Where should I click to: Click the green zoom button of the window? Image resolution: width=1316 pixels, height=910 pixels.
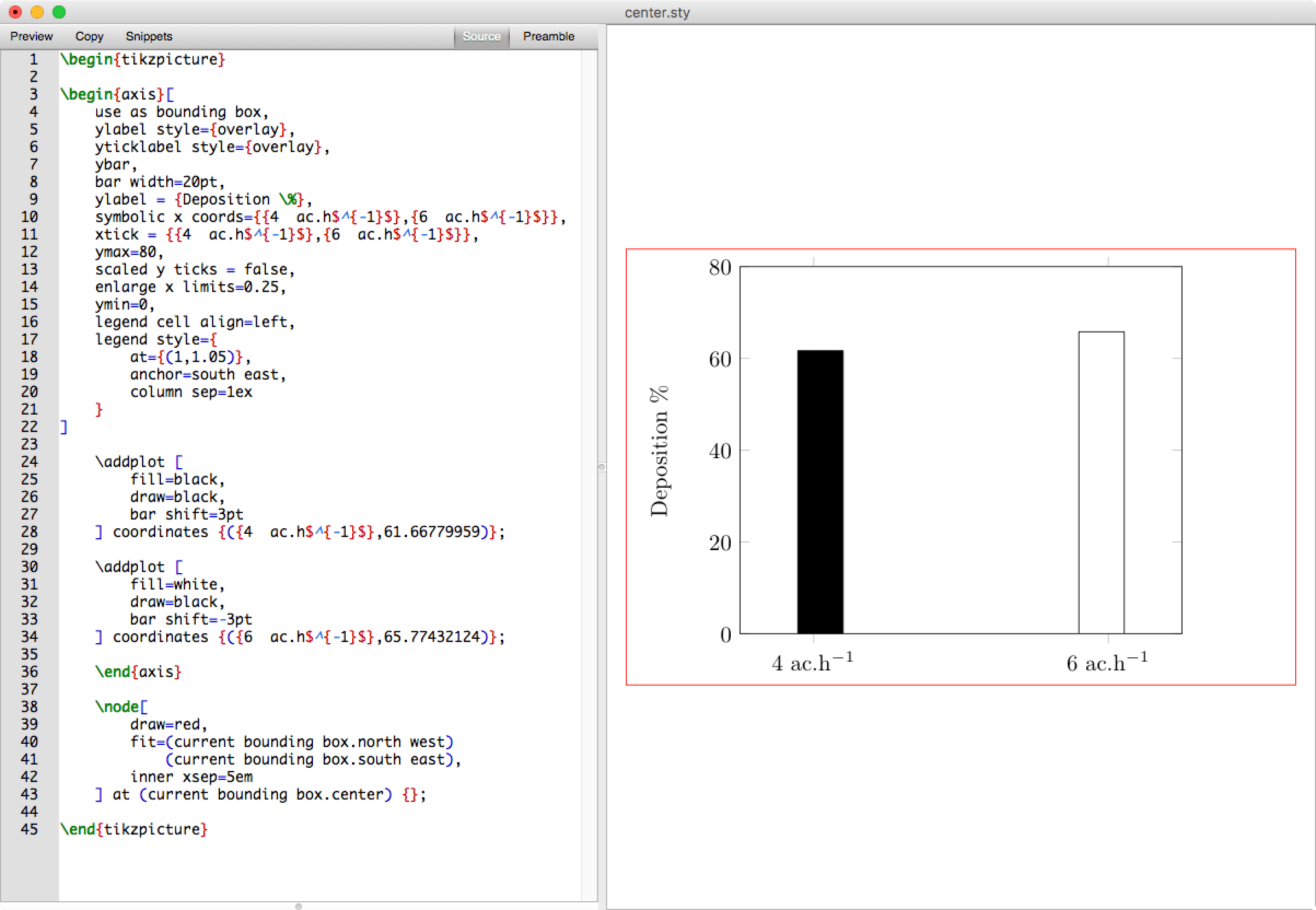point(59,11)
